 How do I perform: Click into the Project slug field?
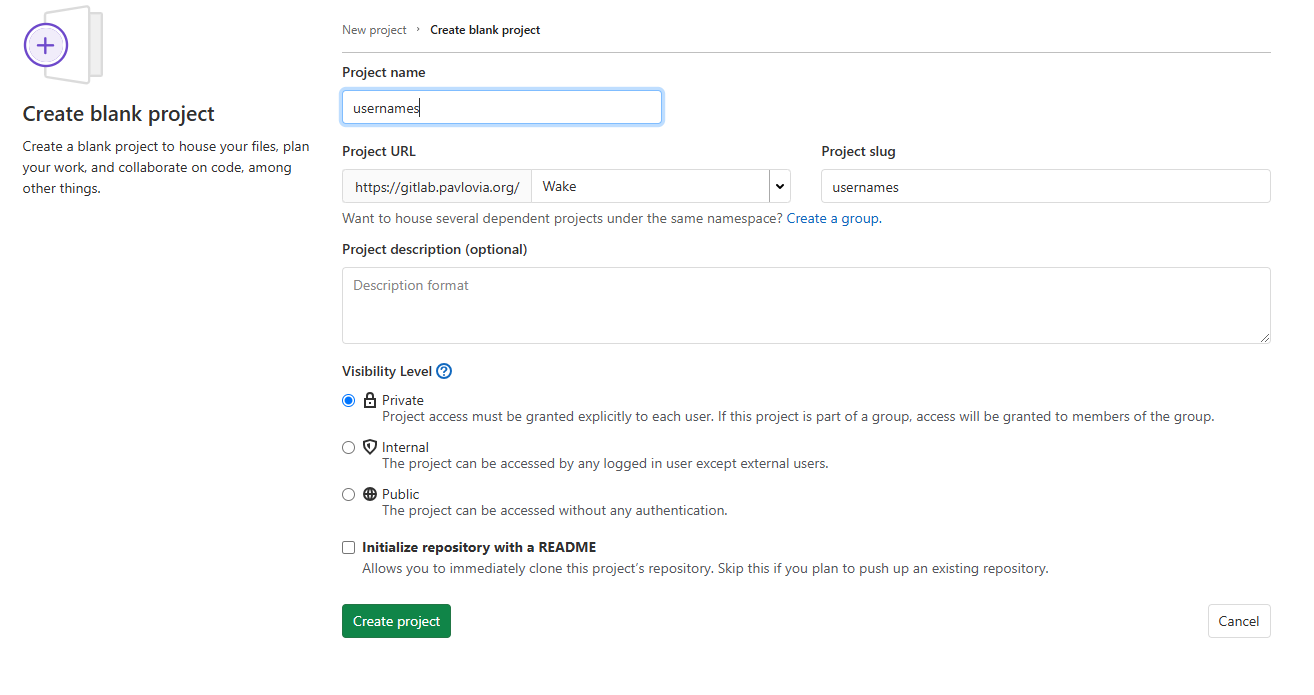click(x=1045, y=186)
